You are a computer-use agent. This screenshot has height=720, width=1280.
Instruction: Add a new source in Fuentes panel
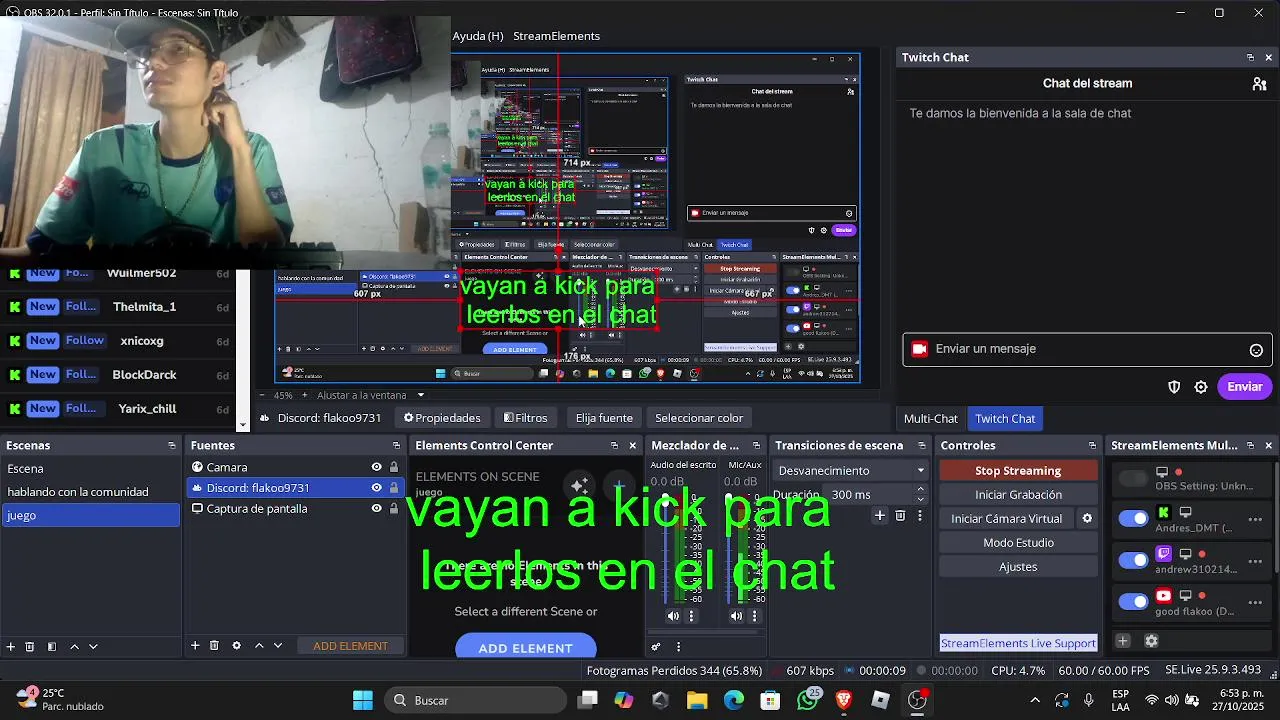[x=195, y=646]
